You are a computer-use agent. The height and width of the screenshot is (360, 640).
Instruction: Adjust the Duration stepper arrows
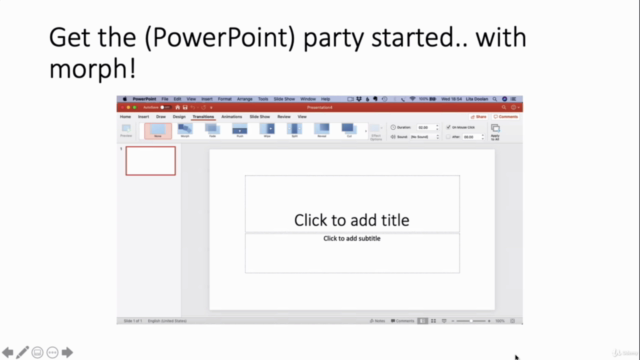click(x=437, y=127)
